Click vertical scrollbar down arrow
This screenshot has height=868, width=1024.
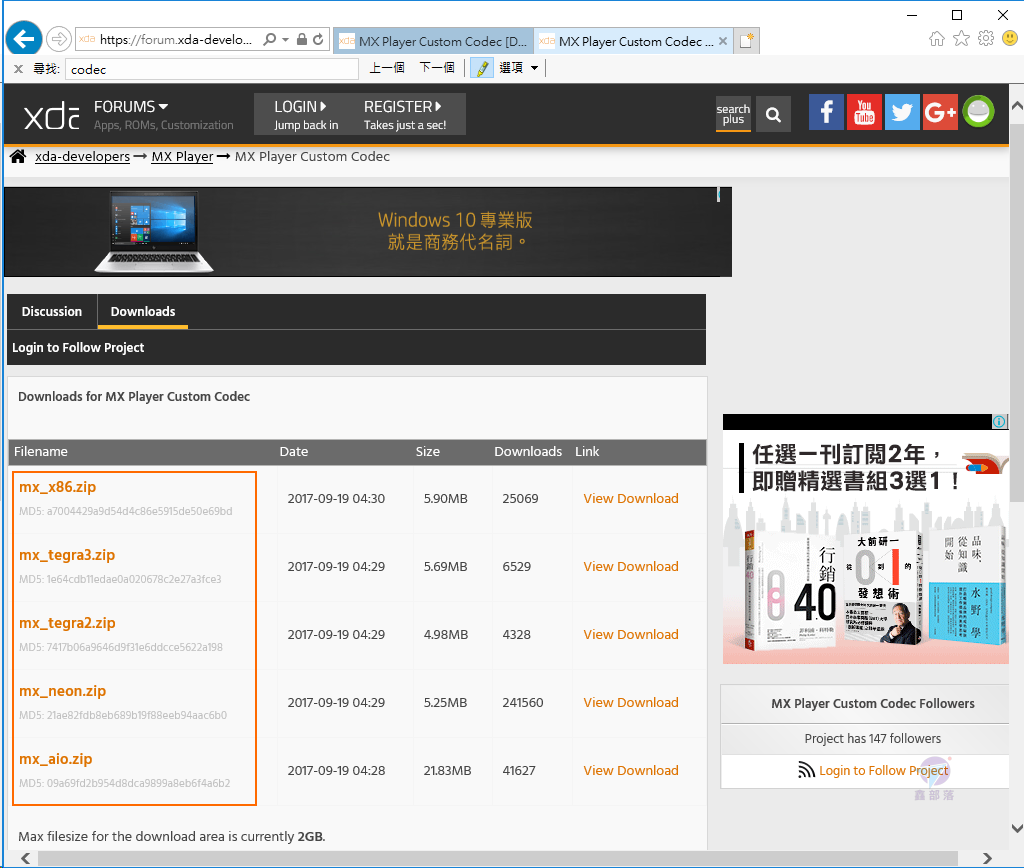(x=1017, y=828)
